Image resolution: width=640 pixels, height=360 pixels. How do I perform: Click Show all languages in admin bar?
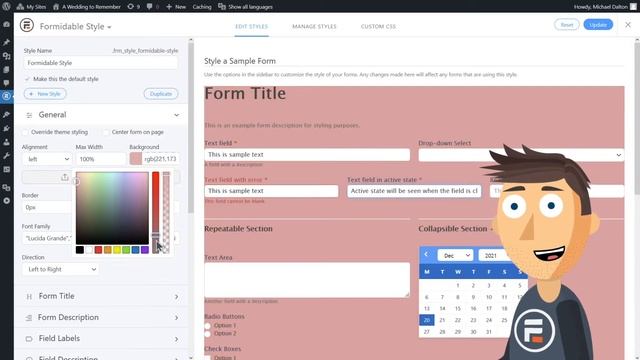(245, 7)
